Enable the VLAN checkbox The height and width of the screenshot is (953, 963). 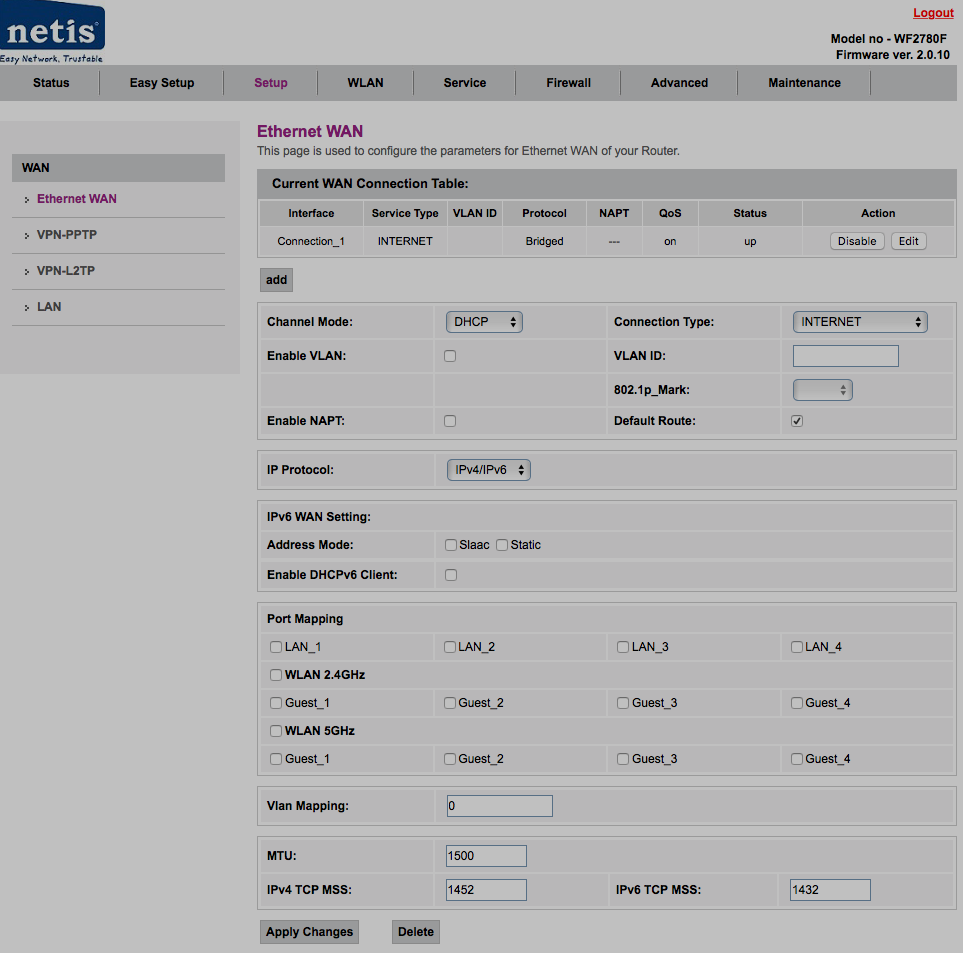pyautogui.click(x=450, y=356)
